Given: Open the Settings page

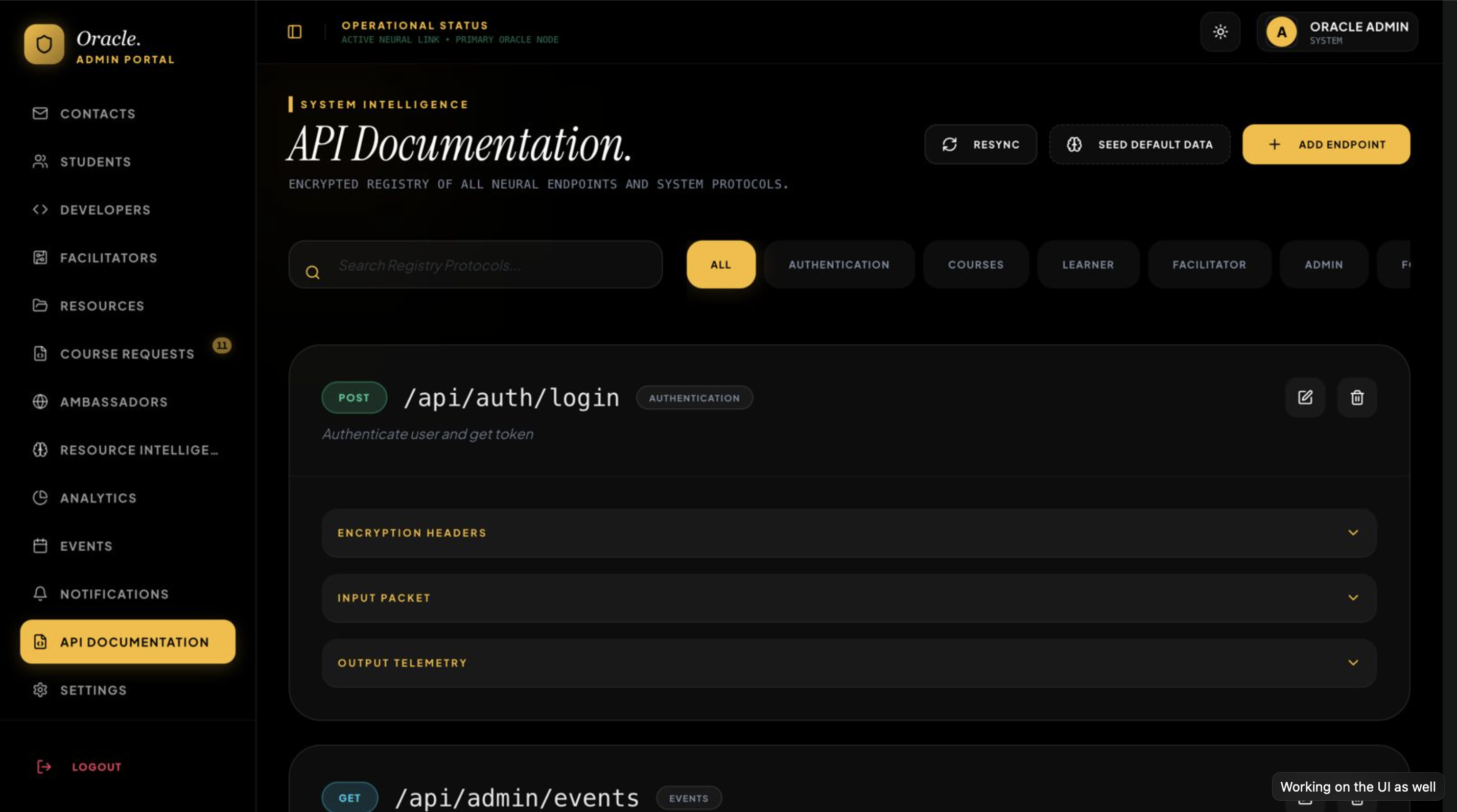Looking at the screenshot, I should pos(128,690).
